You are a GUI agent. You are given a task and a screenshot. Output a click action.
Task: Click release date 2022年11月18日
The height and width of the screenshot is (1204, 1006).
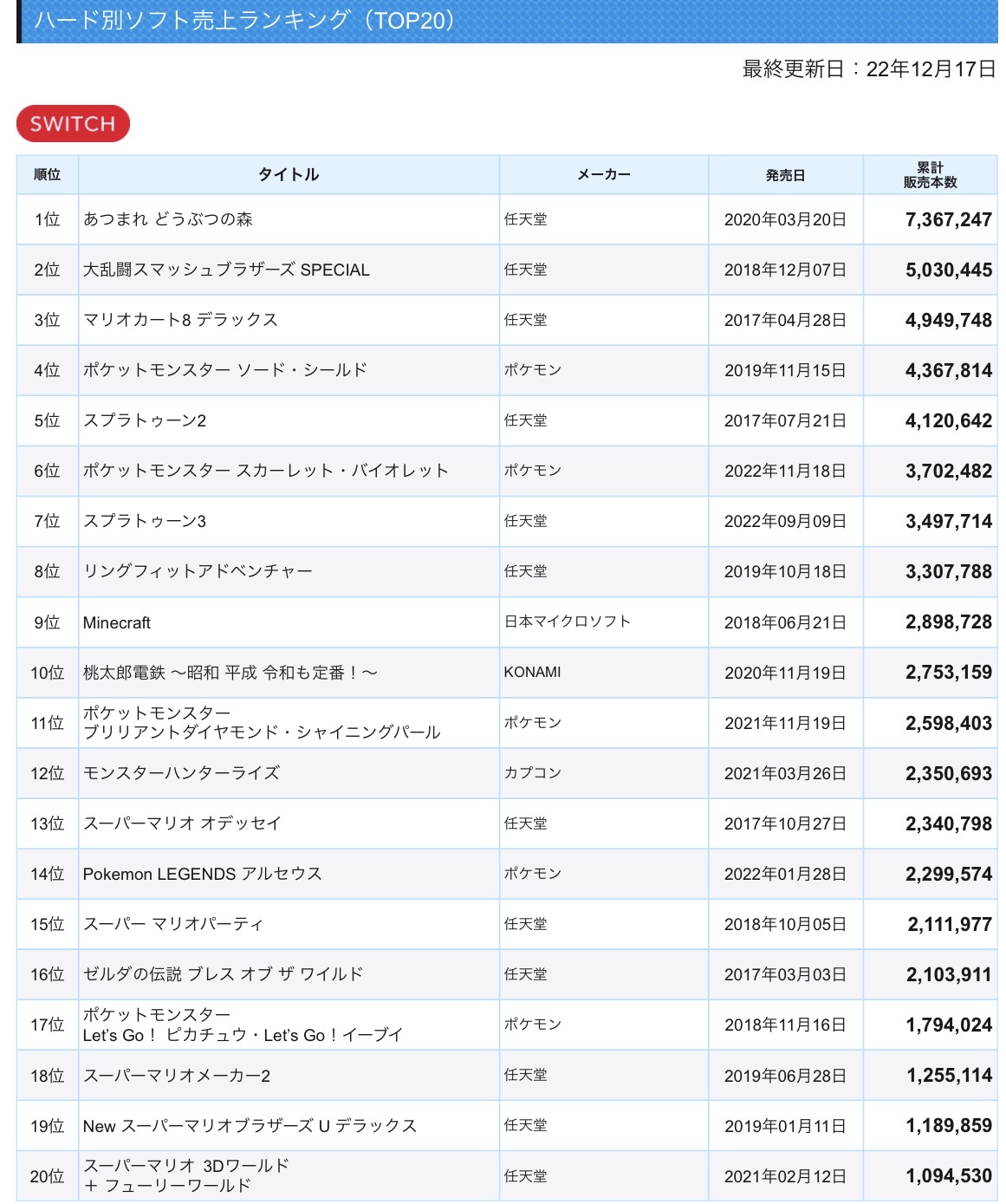pyautogui.click(x=785, y=471)
